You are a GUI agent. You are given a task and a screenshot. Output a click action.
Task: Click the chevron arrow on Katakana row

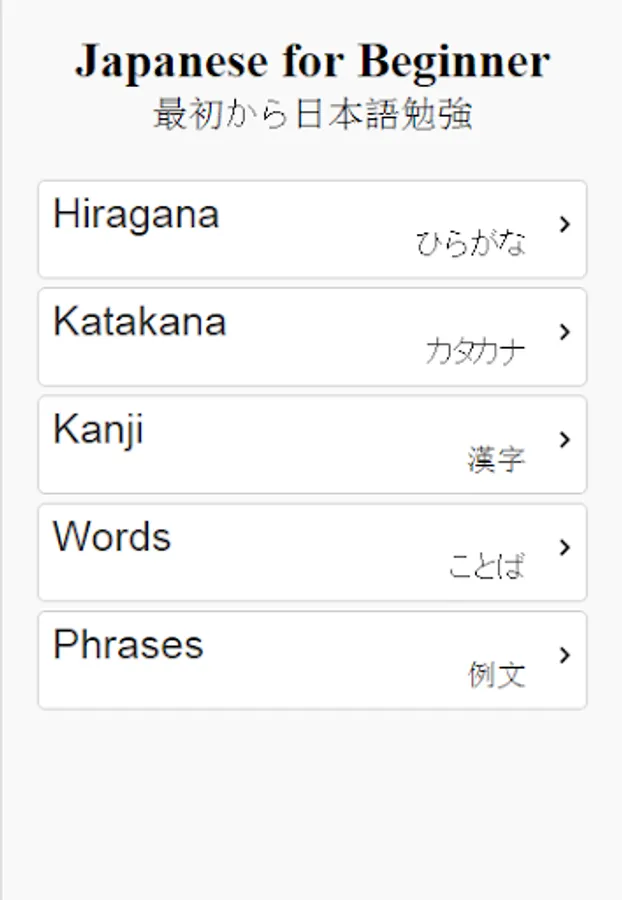point(565,332)
